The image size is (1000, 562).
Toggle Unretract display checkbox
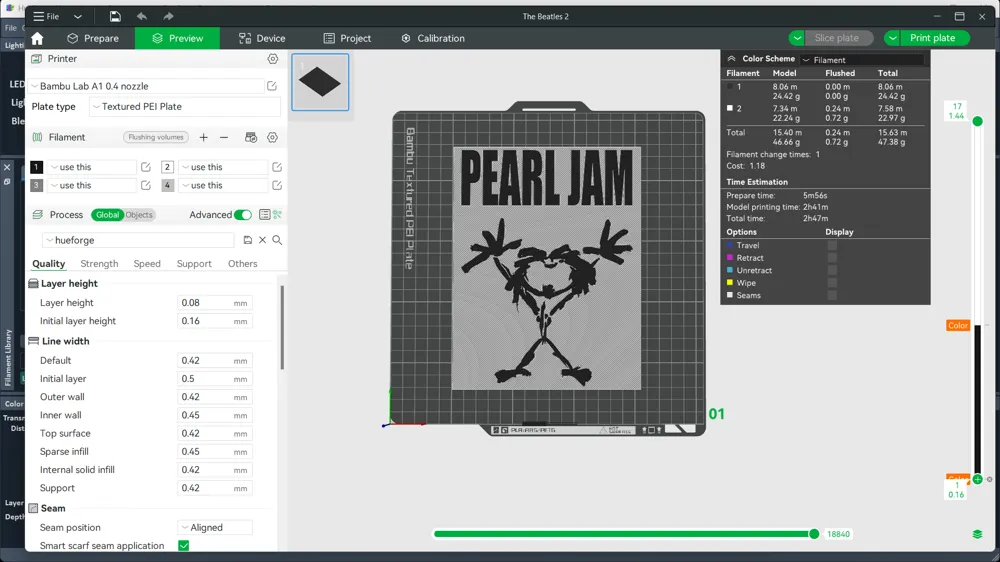click(832, 270)
